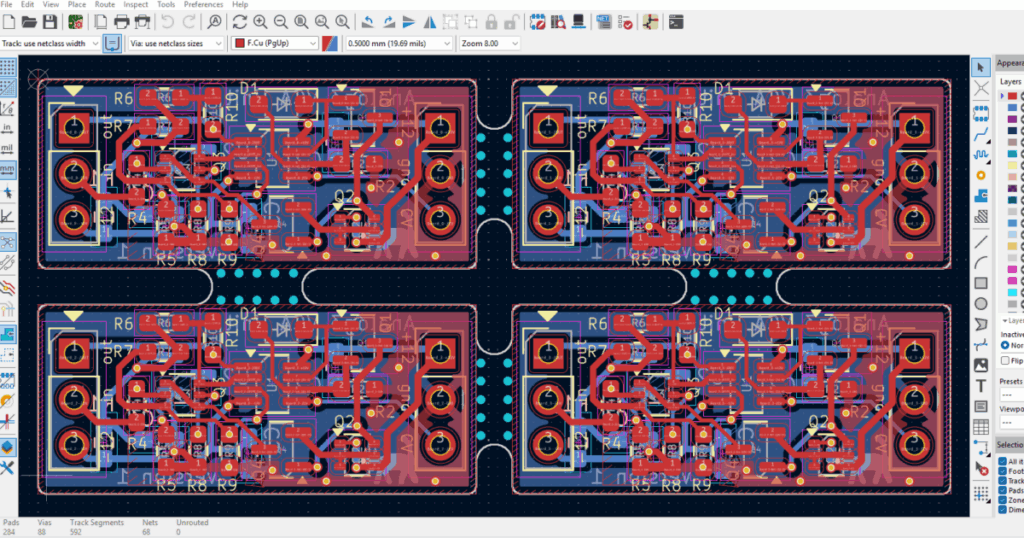Open the 3D Viewer
The width and height of the screenshot is (1024, 538).
578,22
